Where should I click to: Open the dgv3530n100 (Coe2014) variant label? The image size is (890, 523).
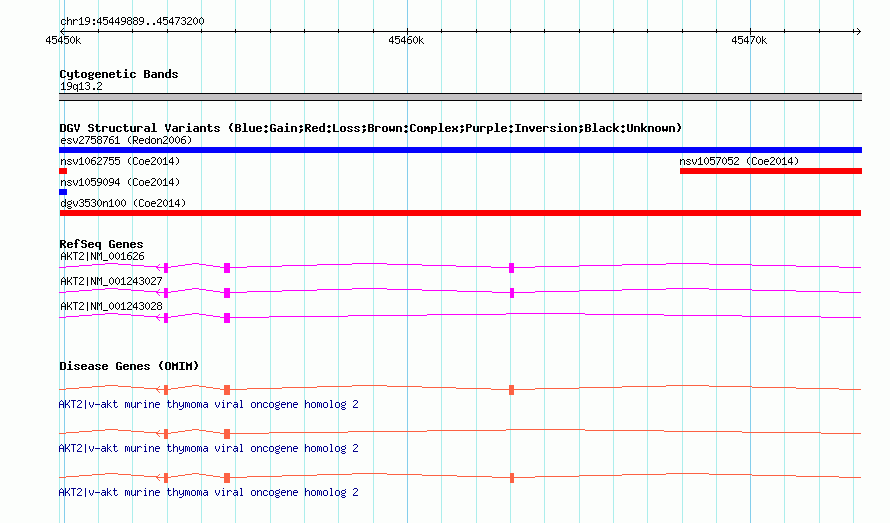123,203
